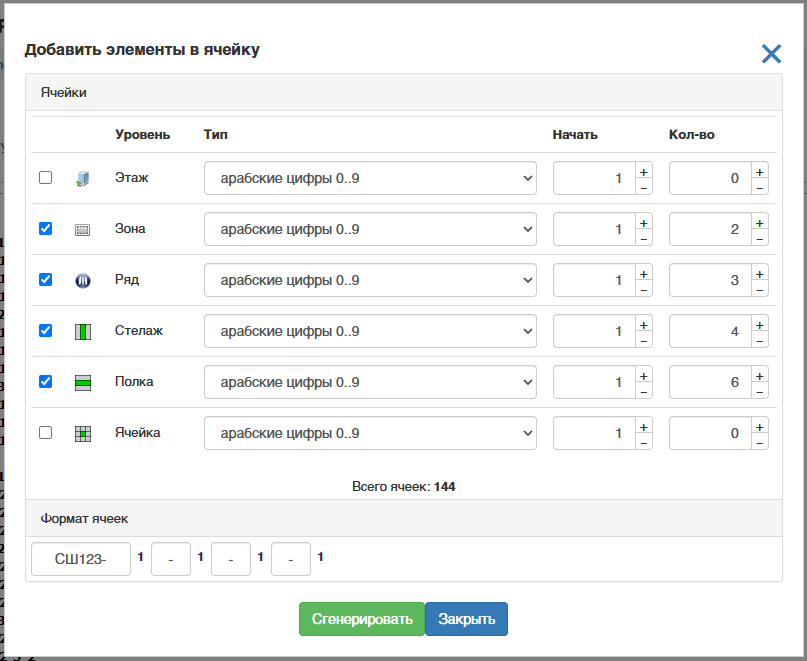Increase the Полка start value with plus
Viewport: 807px width, 661px height.
click(643, 376)
